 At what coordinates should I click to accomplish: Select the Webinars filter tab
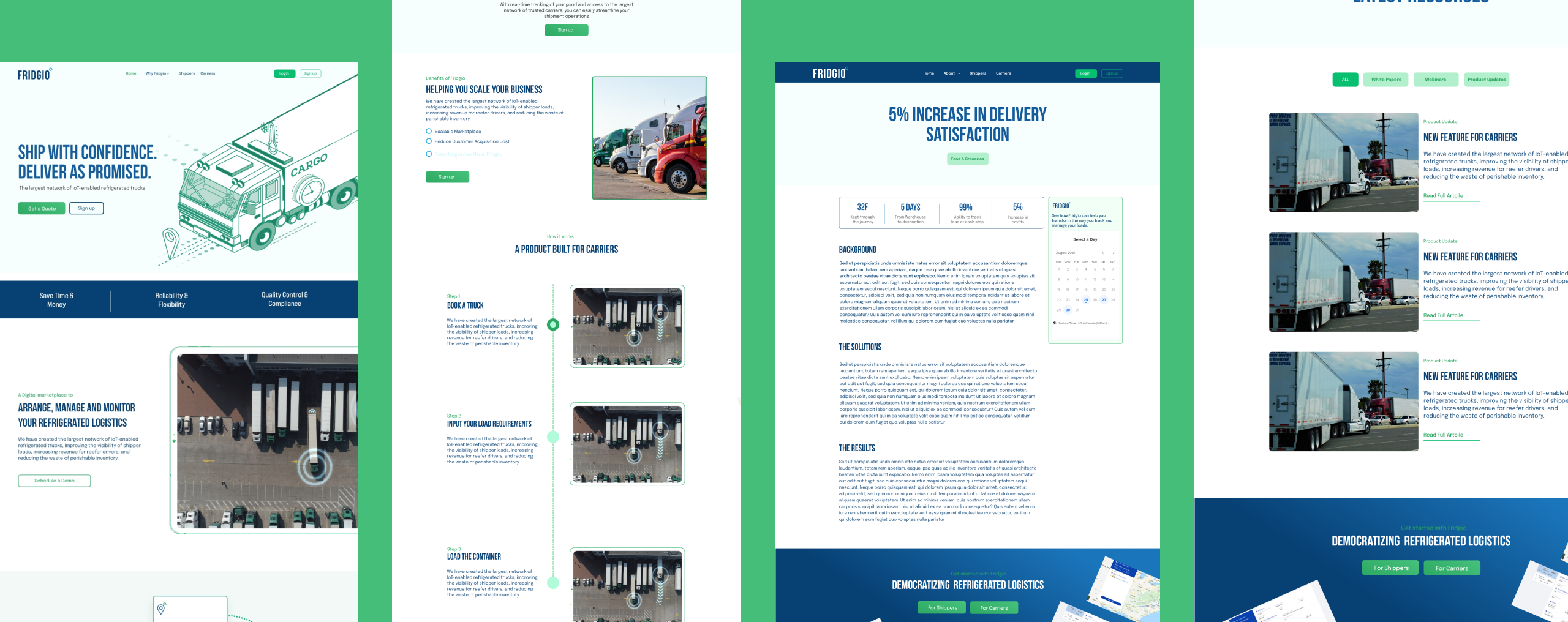coord(1436,80)
